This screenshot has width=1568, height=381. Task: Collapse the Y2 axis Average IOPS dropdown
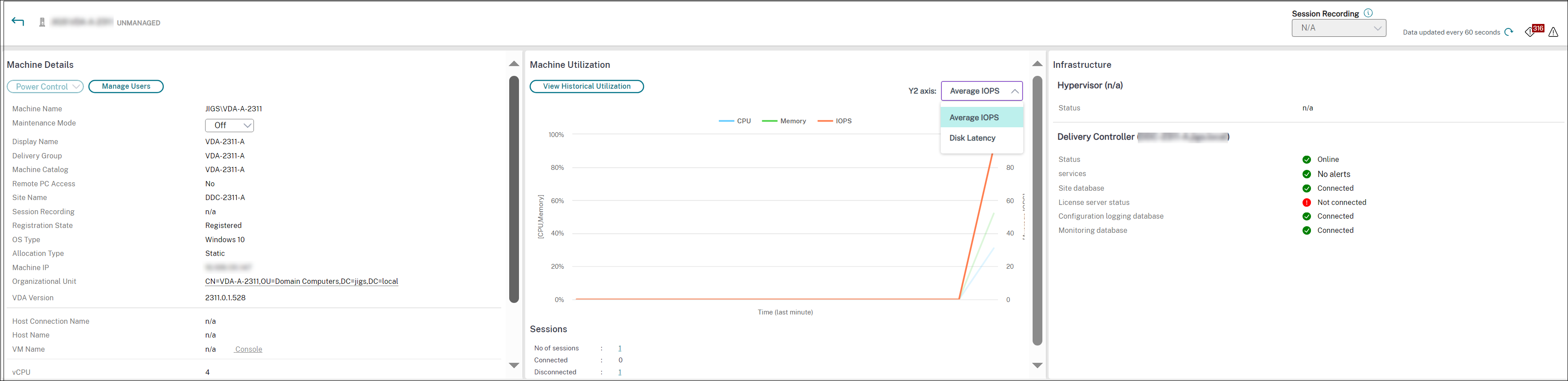pyautogui.click(x=981, y=90)
